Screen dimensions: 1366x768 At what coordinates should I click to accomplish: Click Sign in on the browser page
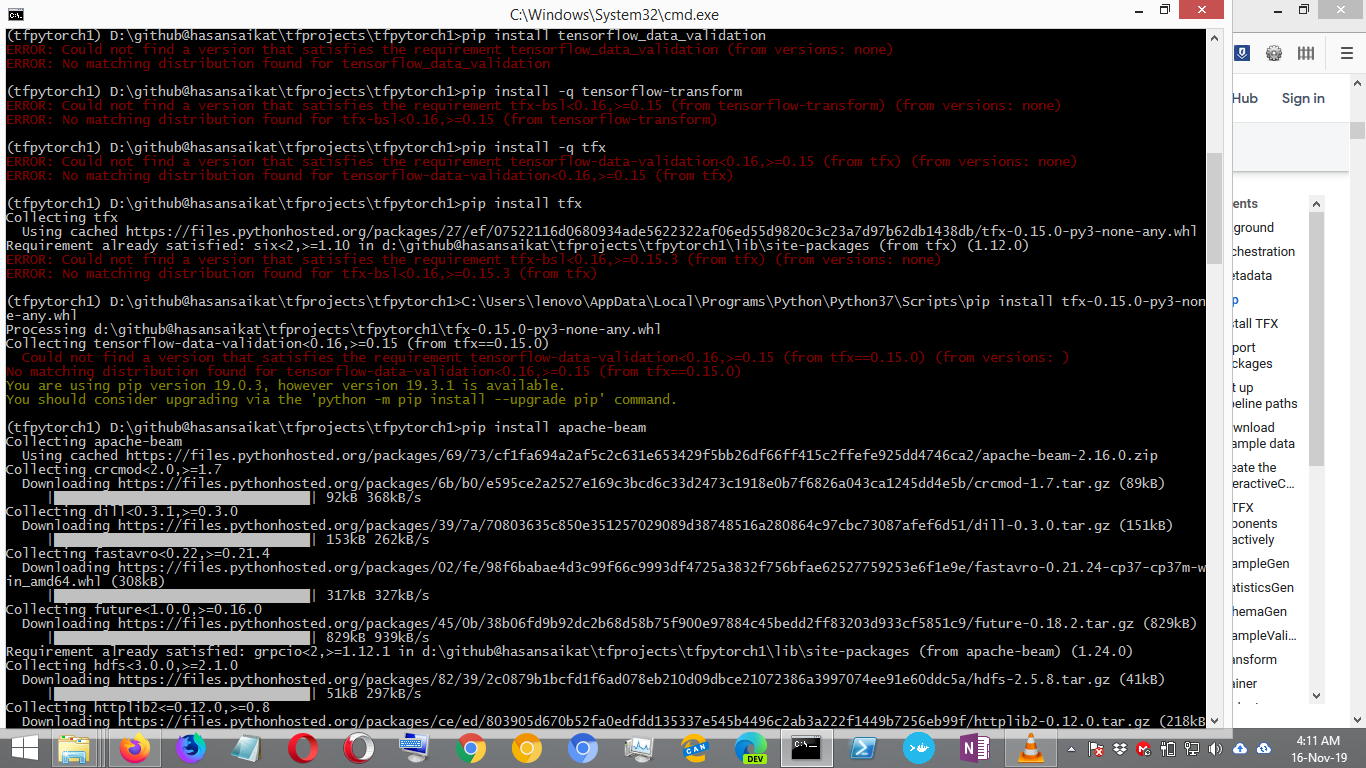(x=1303, y=98)
